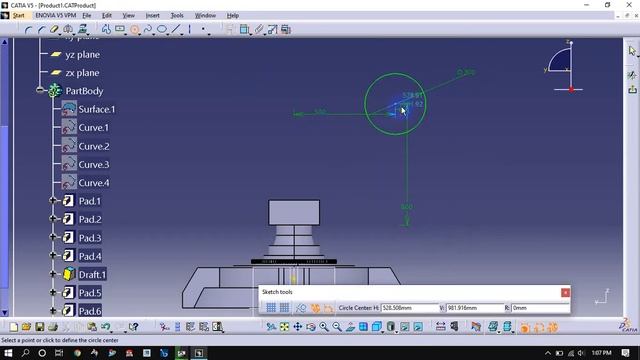Expand the Draft.1 tree node
Screen dimensions: 640x360
coord(53,273)
